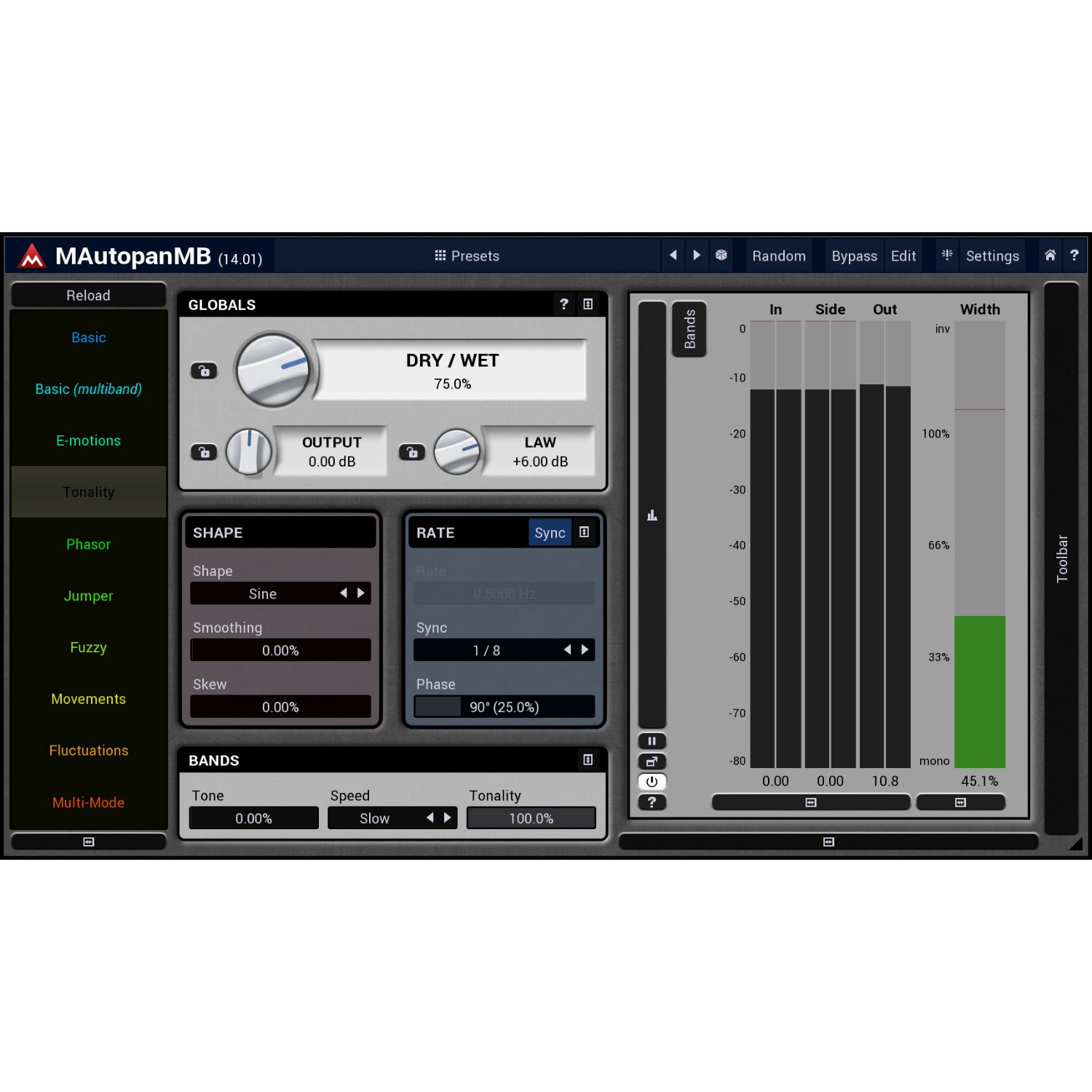Click the next arrow on Shape selector
Viewport: 1092px width, 1092px height.
(361, 593)
